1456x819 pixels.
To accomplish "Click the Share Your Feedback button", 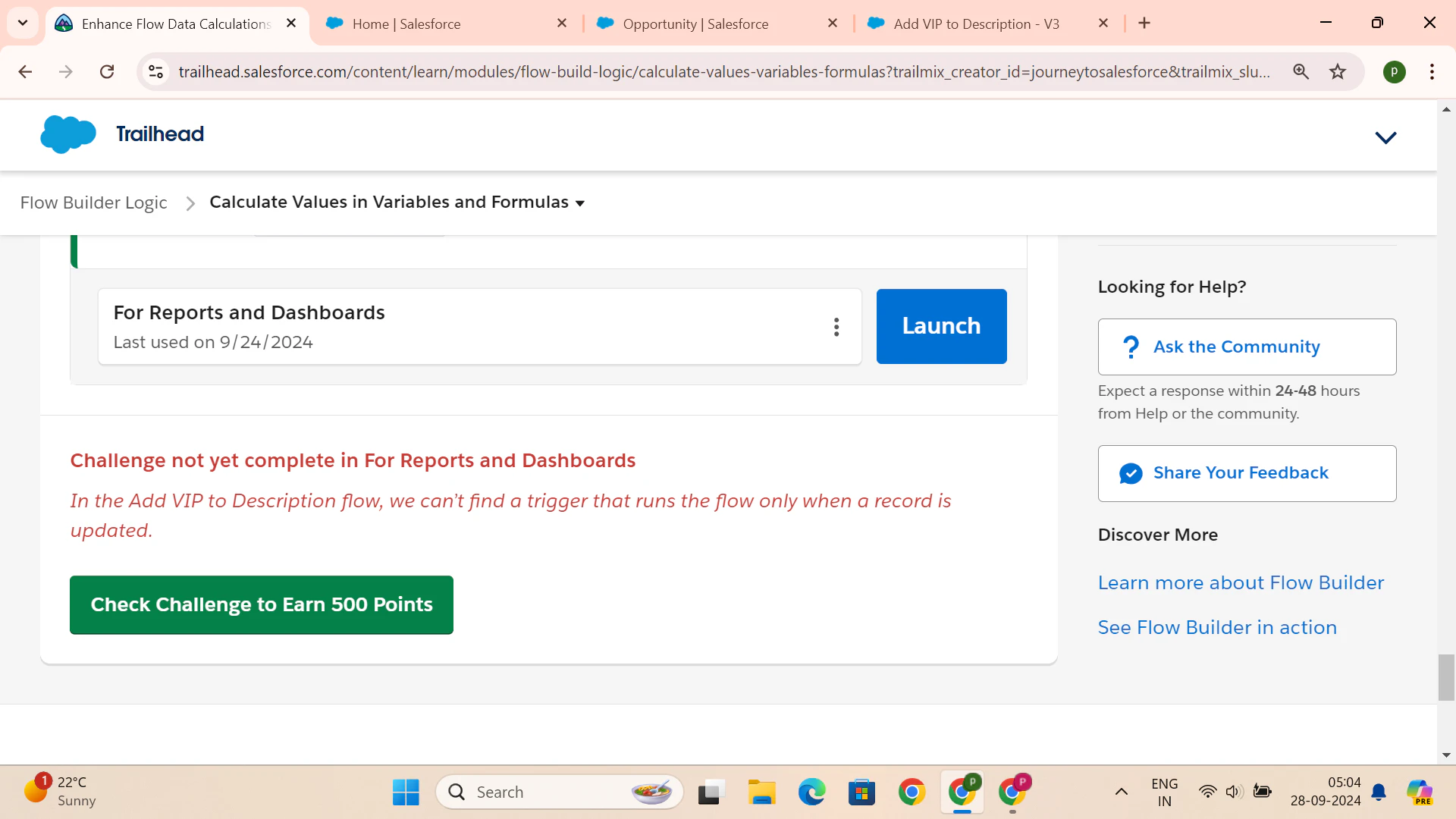I will click(x=1247, y=473).
